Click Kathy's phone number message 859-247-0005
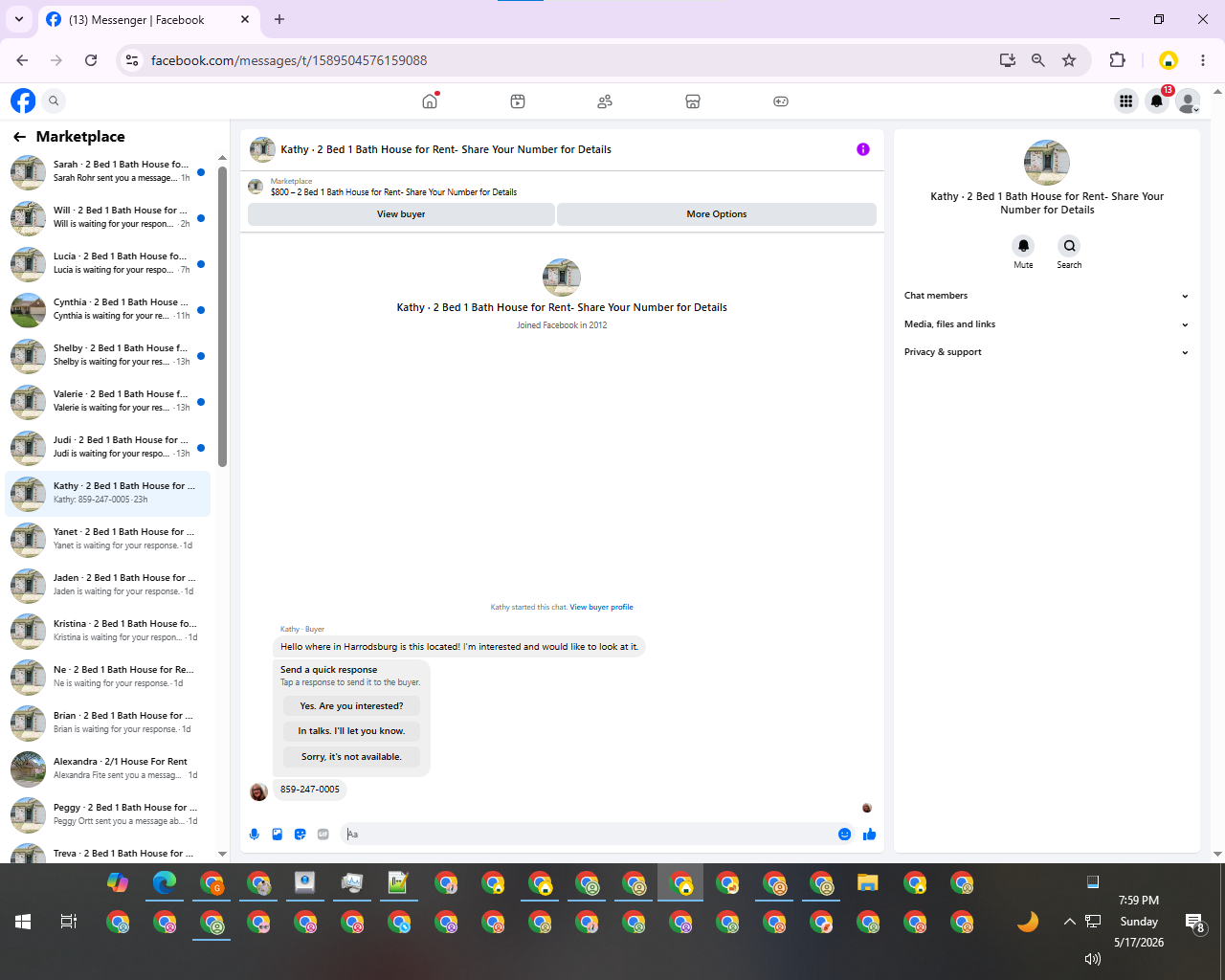 [309, 790]
